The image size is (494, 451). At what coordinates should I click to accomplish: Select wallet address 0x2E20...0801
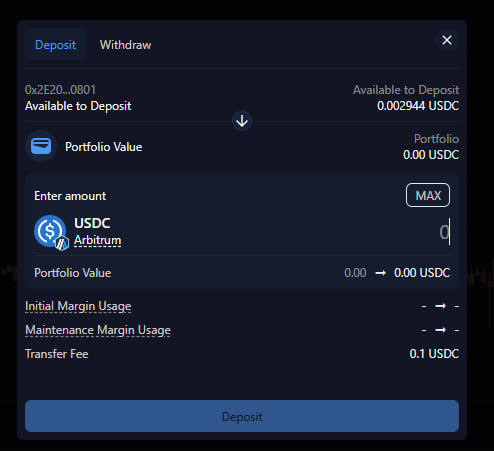tap(61, 90)
